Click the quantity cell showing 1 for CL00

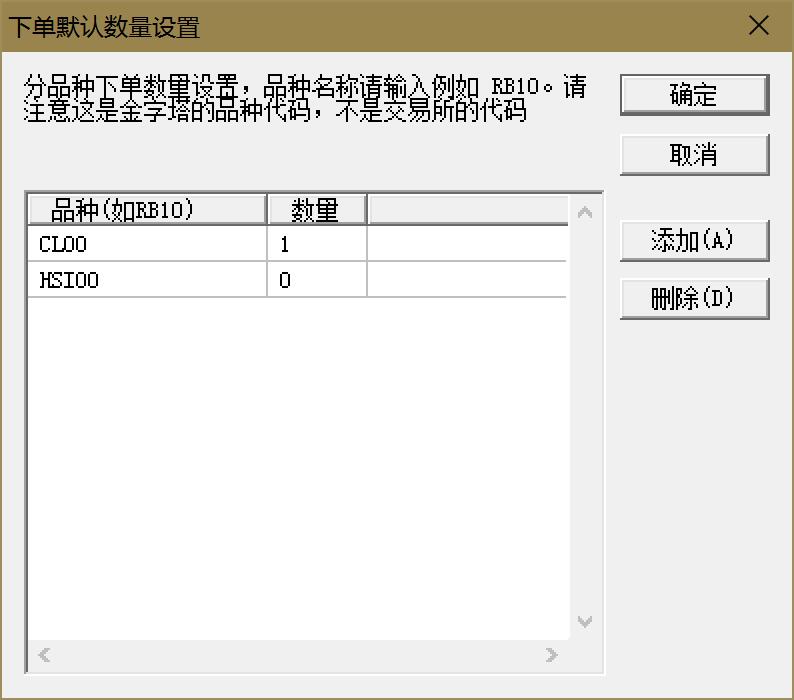click(x=316, y=244)
